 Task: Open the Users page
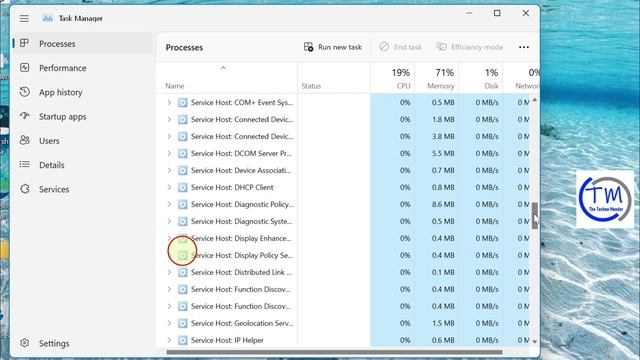tap(83, 140)
